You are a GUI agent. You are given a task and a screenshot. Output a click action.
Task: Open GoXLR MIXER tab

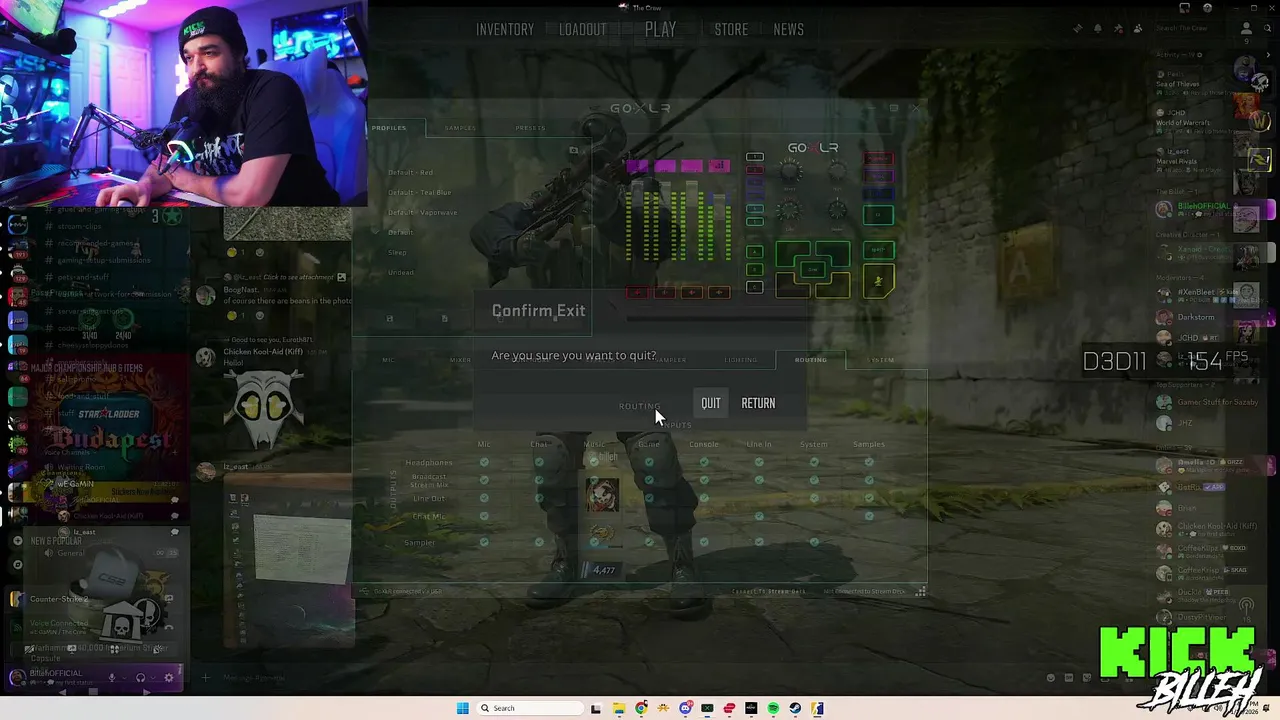click(x=460, y=360)
